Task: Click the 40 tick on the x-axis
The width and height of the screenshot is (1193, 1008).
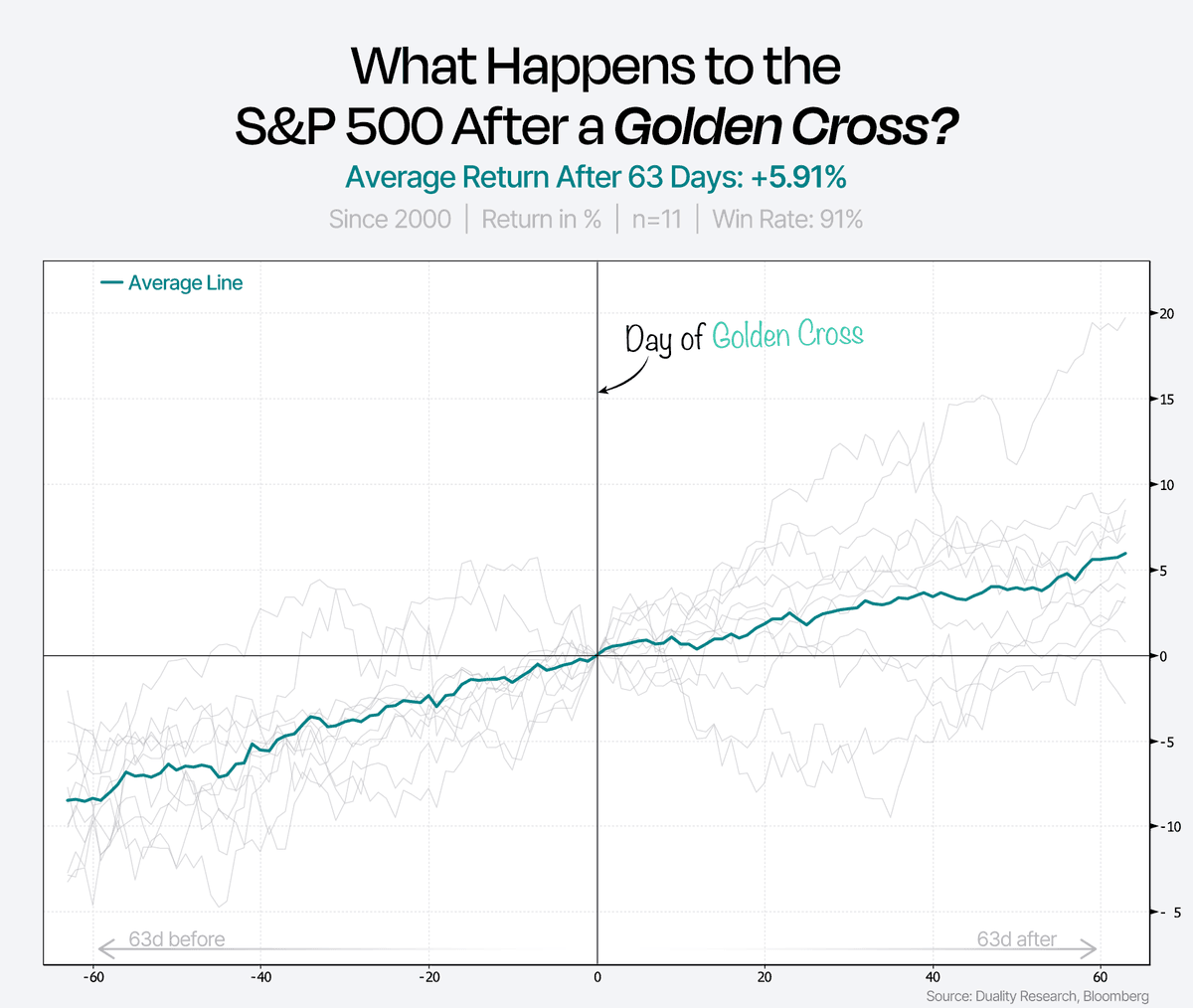Action: pos(933,976)
